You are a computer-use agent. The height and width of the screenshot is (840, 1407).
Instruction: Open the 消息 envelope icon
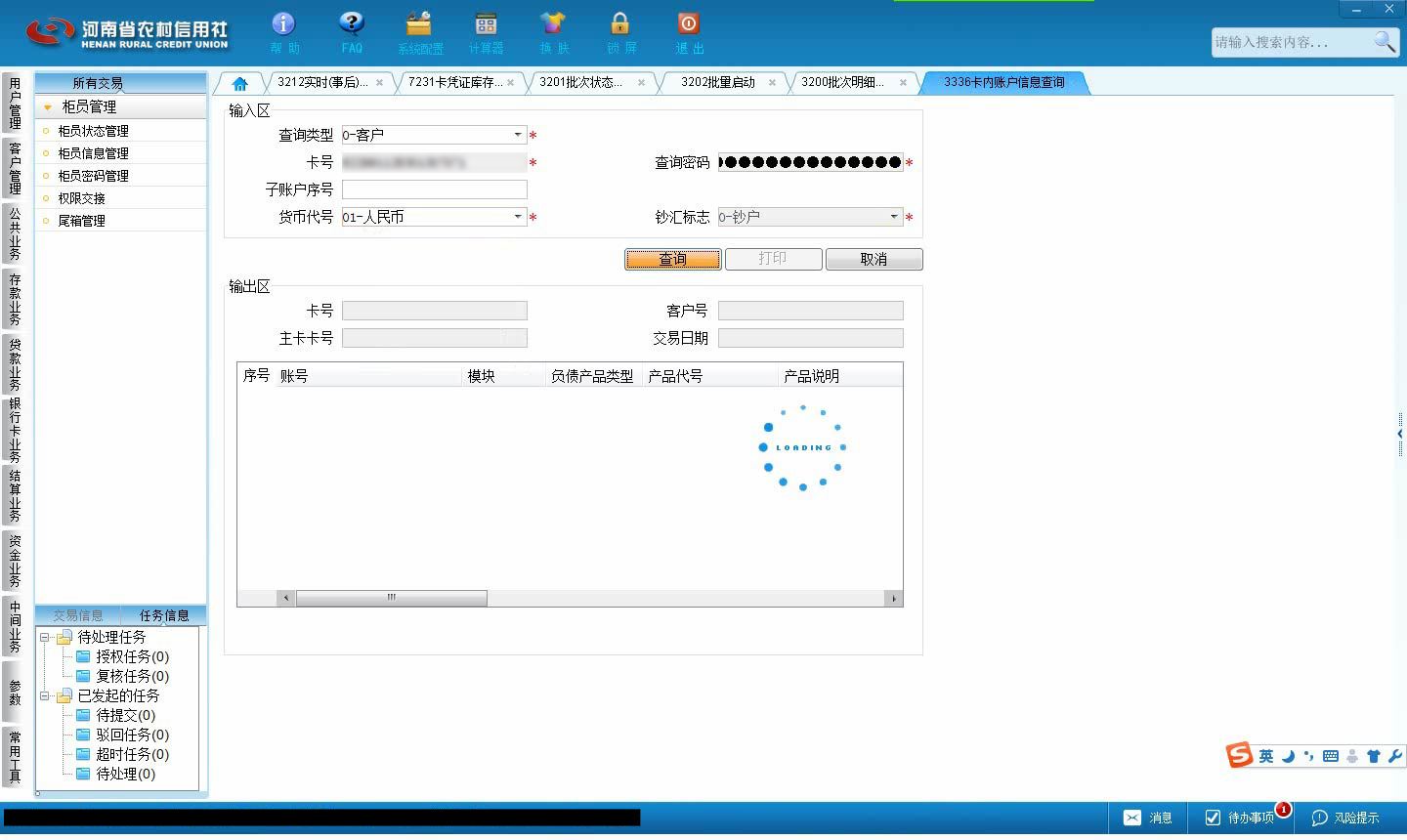1132,818
